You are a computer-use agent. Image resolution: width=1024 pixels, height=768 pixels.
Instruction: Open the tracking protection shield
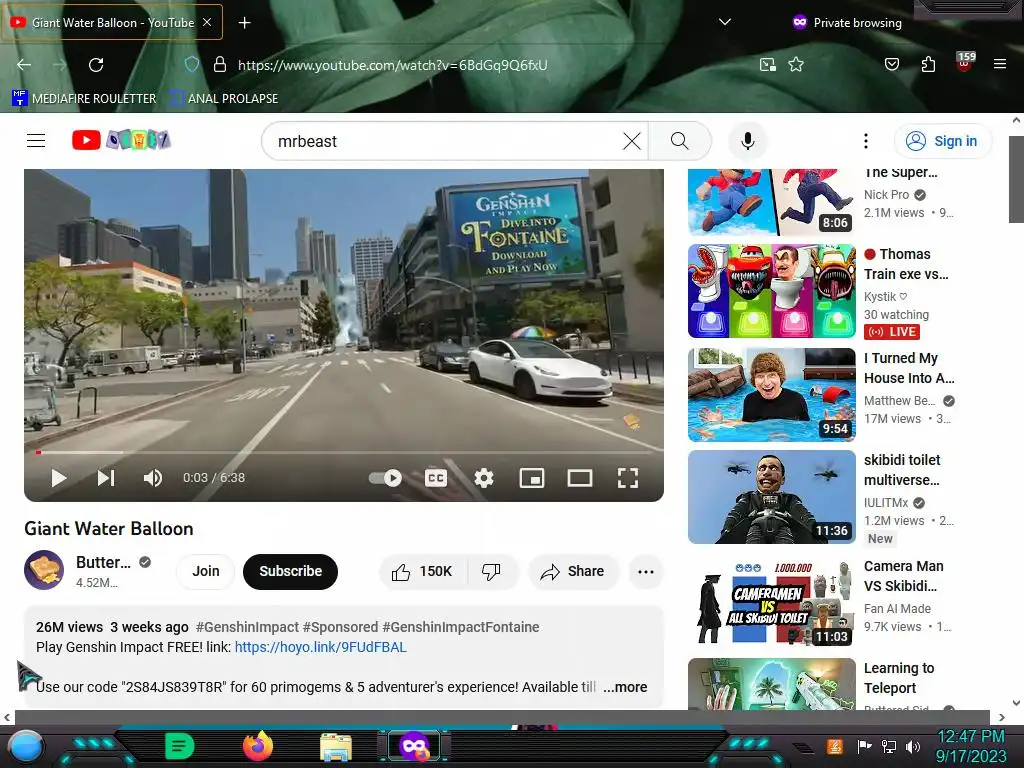[191, 65]
